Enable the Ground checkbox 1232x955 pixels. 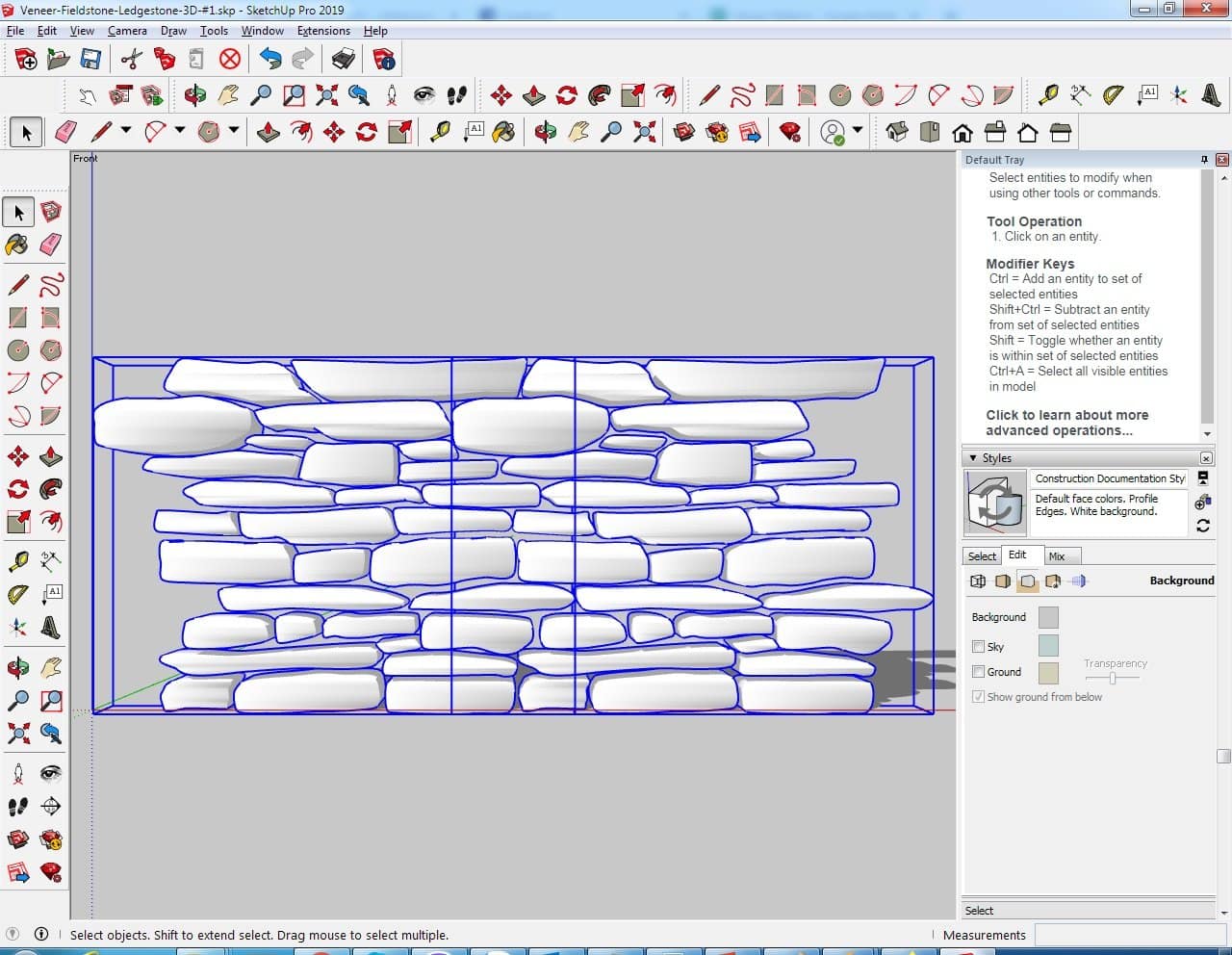(x=979, y=672)
